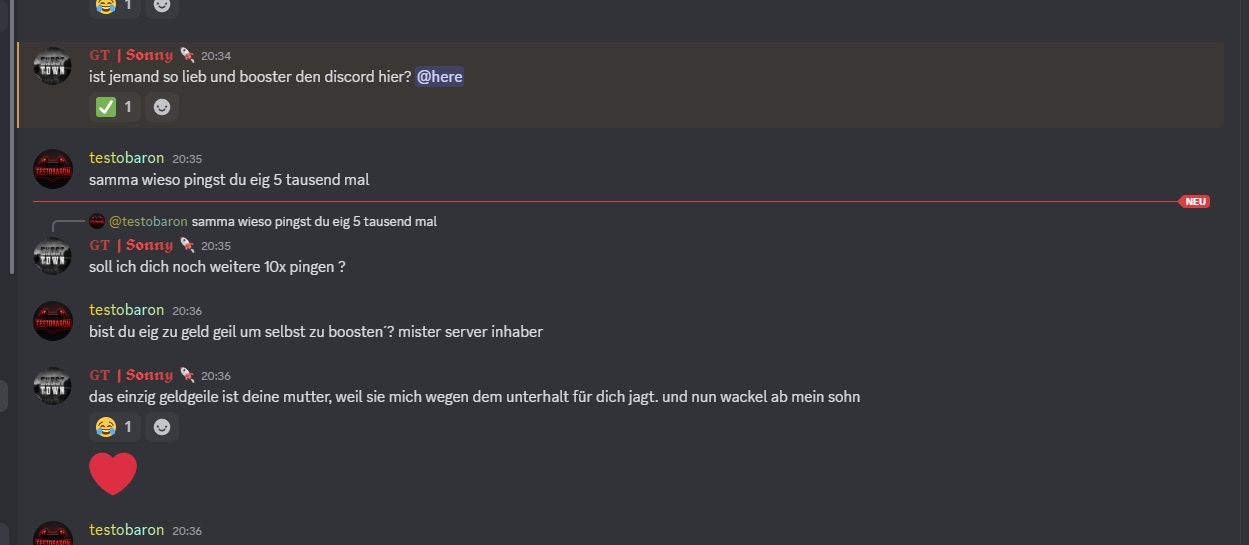
Task: Open add-reaction smiley beside the 'geldgeile' laughing reaction
Action: click(x=162, y=427)
